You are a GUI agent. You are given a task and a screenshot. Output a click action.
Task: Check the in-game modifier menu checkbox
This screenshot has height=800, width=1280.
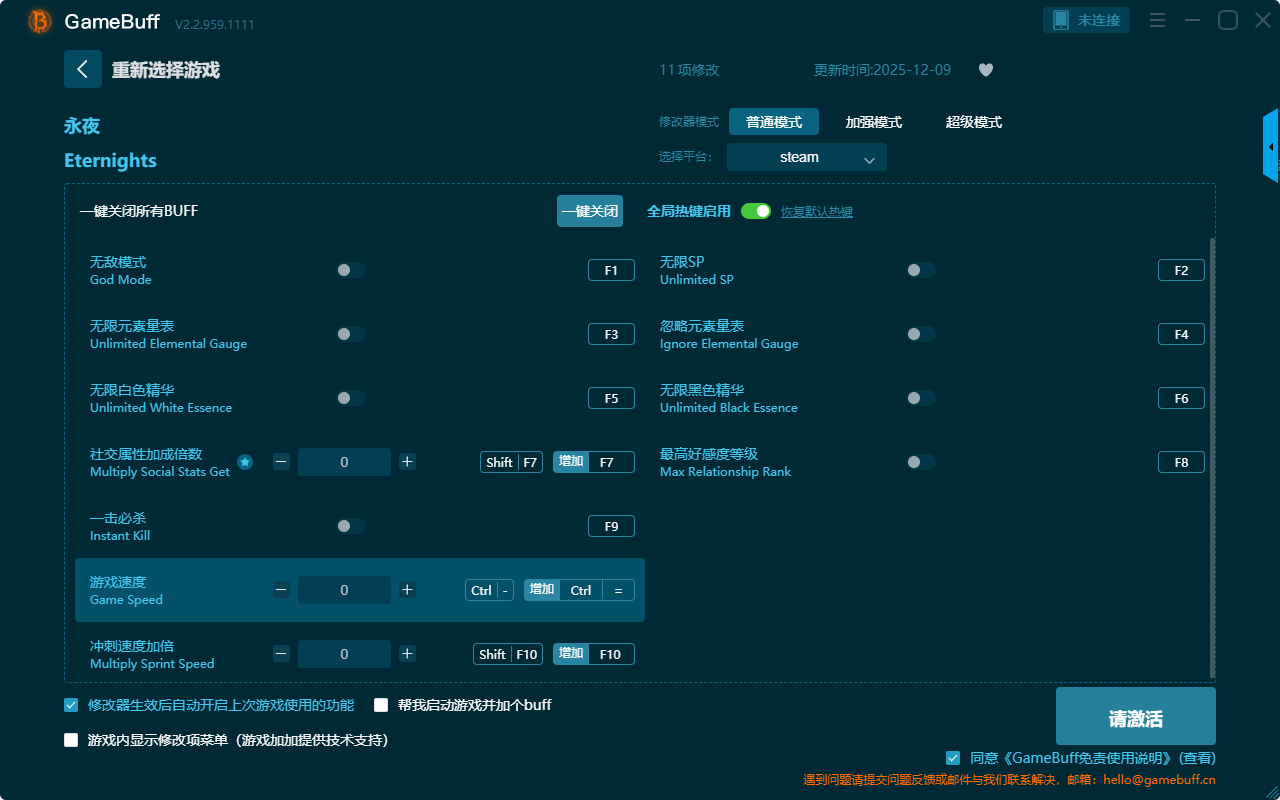(x=71, y=740)
